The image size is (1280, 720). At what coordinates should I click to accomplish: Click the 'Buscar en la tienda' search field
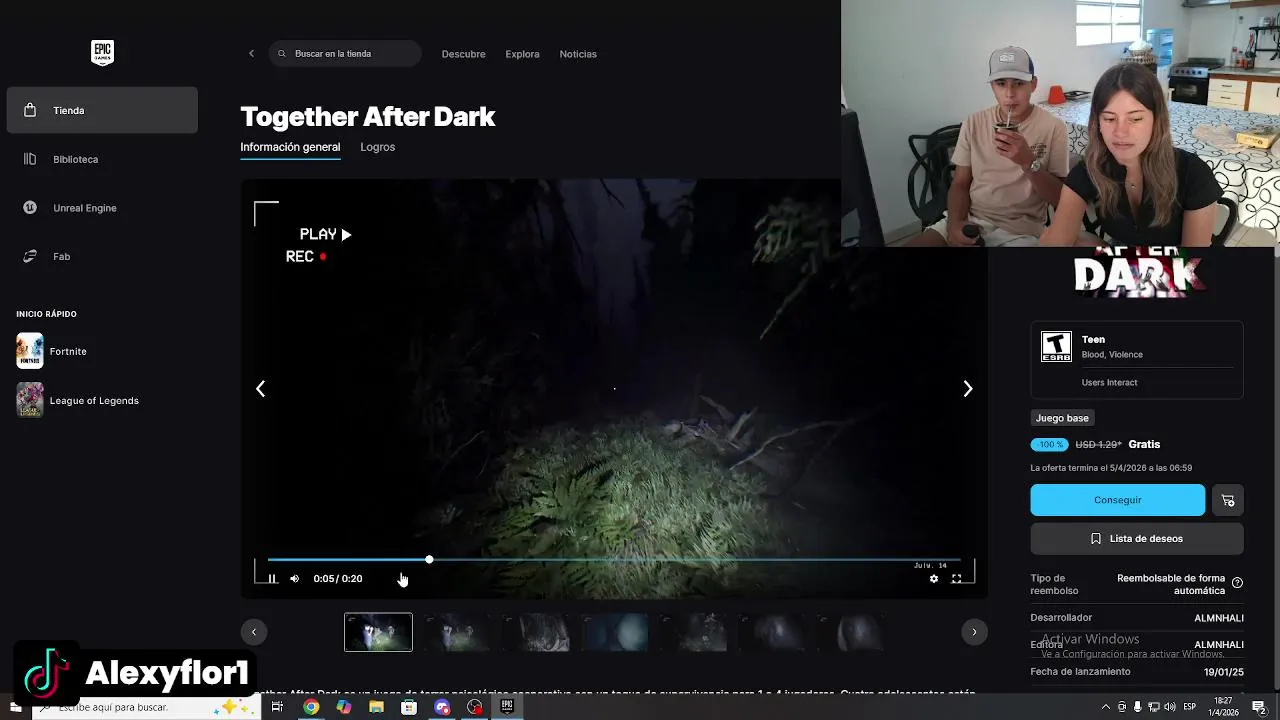[x=345, y=54]
